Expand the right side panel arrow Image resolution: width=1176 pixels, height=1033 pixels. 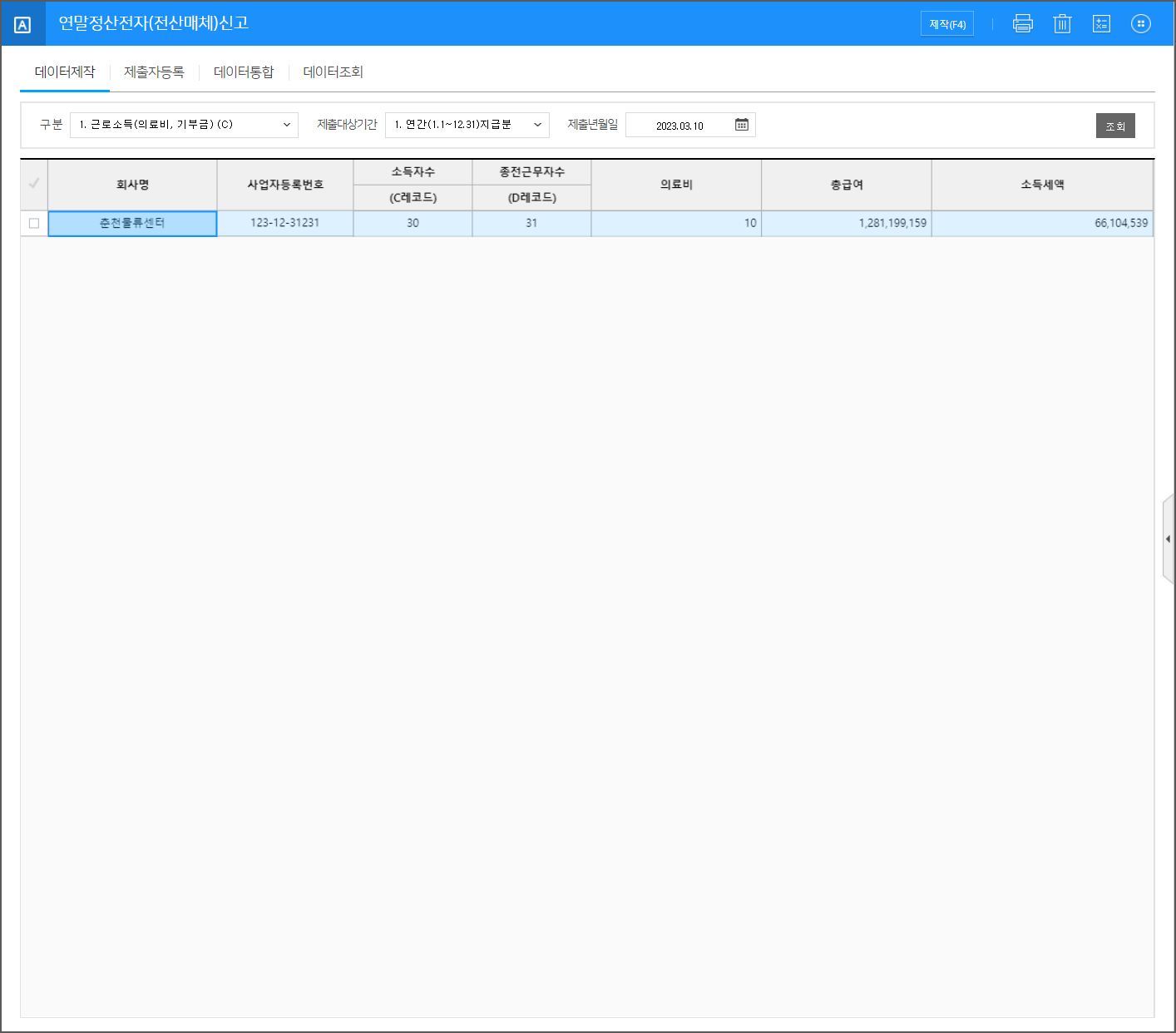pos(1168,539)
